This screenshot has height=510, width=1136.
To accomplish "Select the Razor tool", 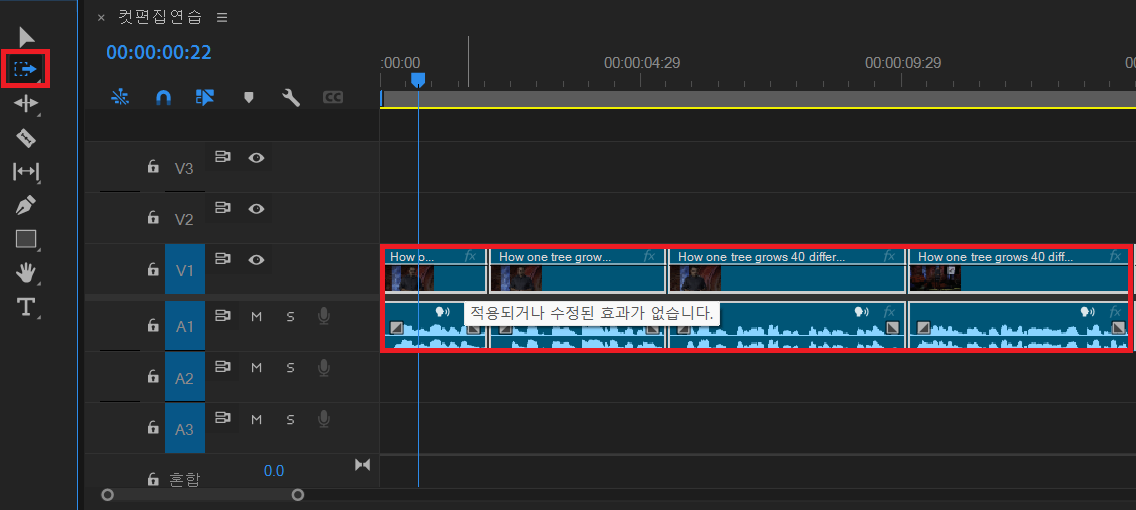I will tap(25, 138).
